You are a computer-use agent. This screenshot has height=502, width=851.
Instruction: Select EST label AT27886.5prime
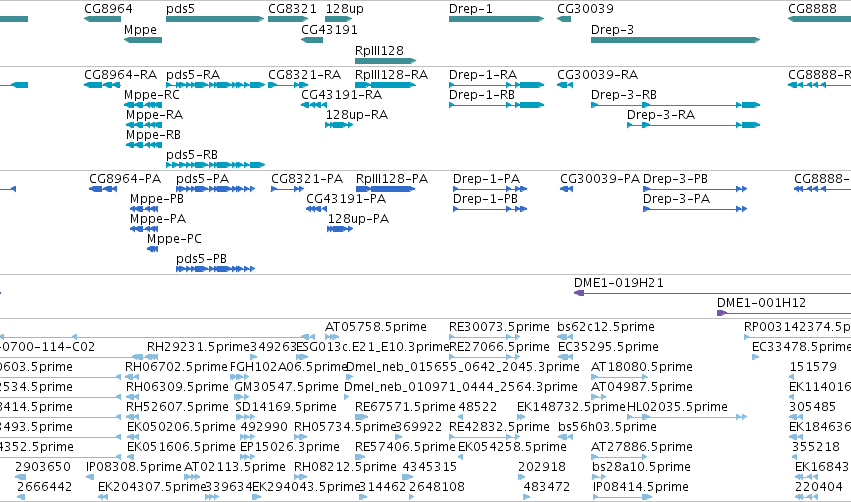point(642,448)
